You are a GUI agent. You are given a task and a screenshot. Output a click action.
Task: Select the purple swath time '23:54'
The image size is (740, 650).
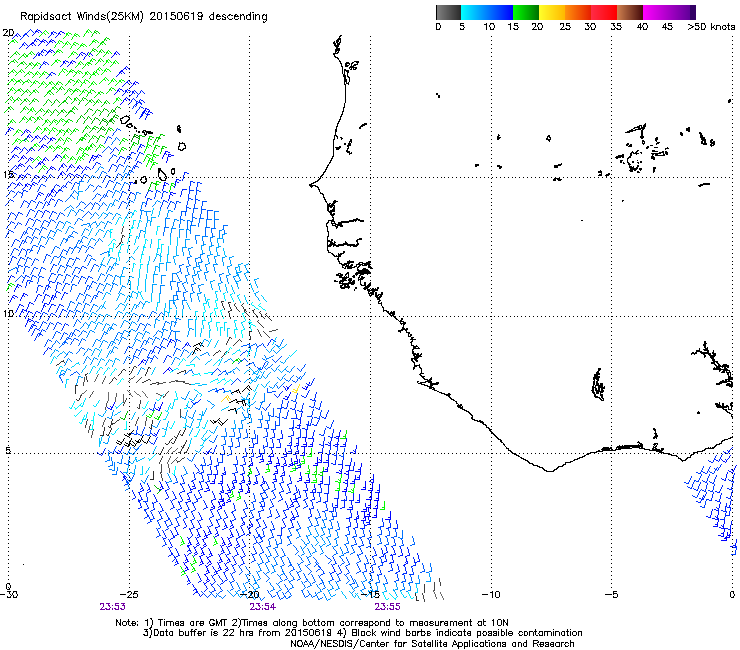262,607
